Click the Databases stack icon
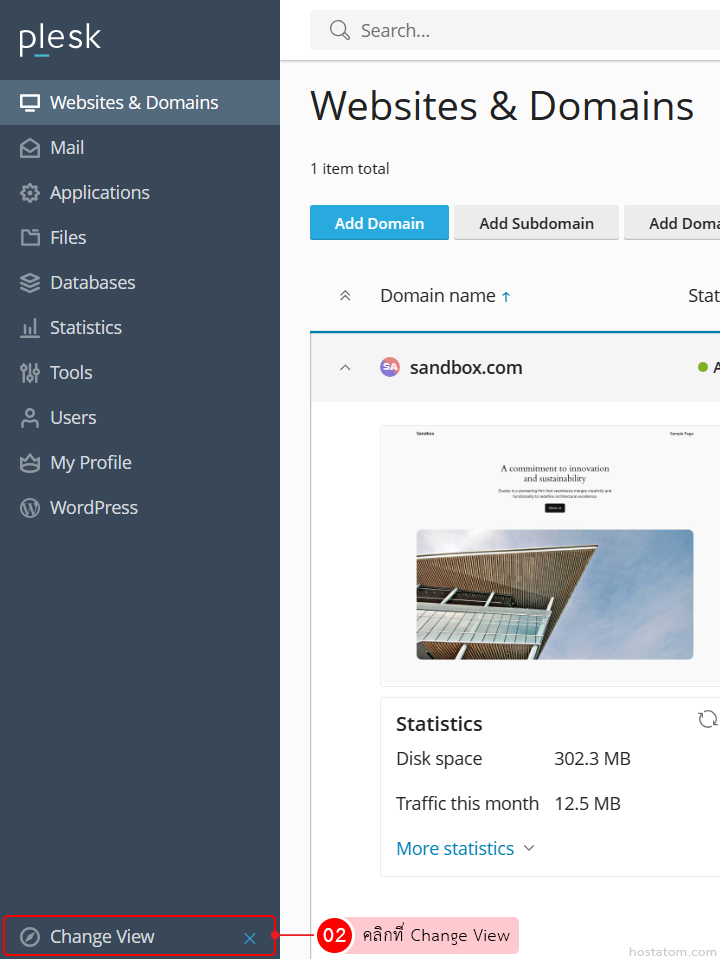The image size is (720, 959). [x=30, y=283]
